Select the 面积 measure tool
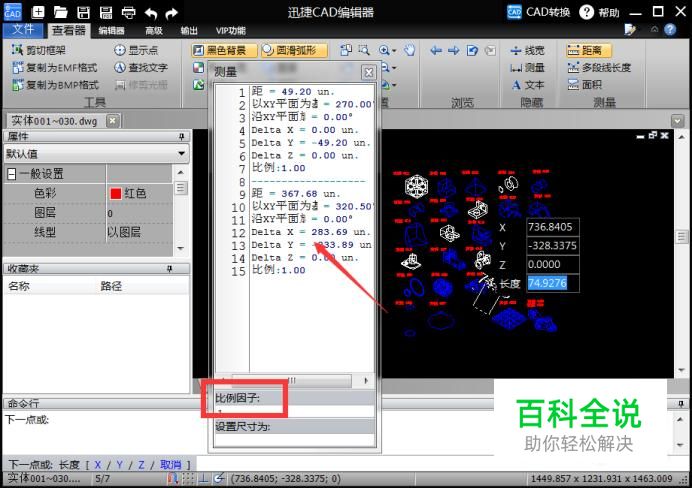692x488 pixels. point(585,85)
